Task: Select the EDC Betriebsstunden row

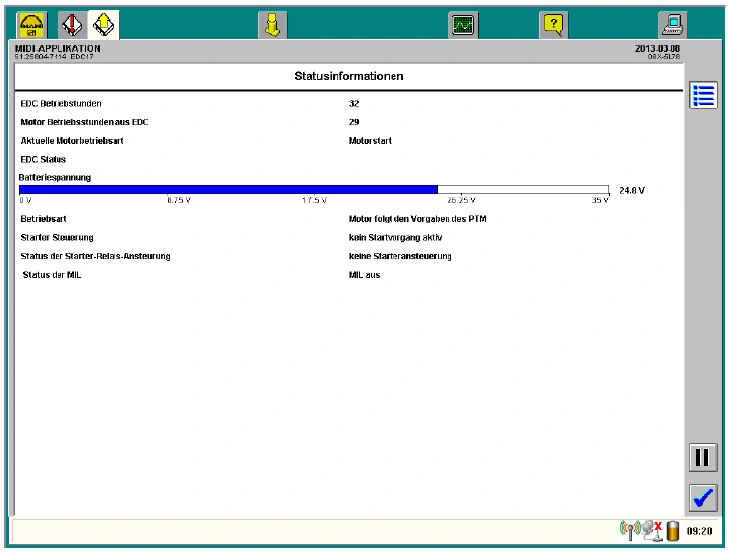Action: pyautogui.click(x=61, y=103)
